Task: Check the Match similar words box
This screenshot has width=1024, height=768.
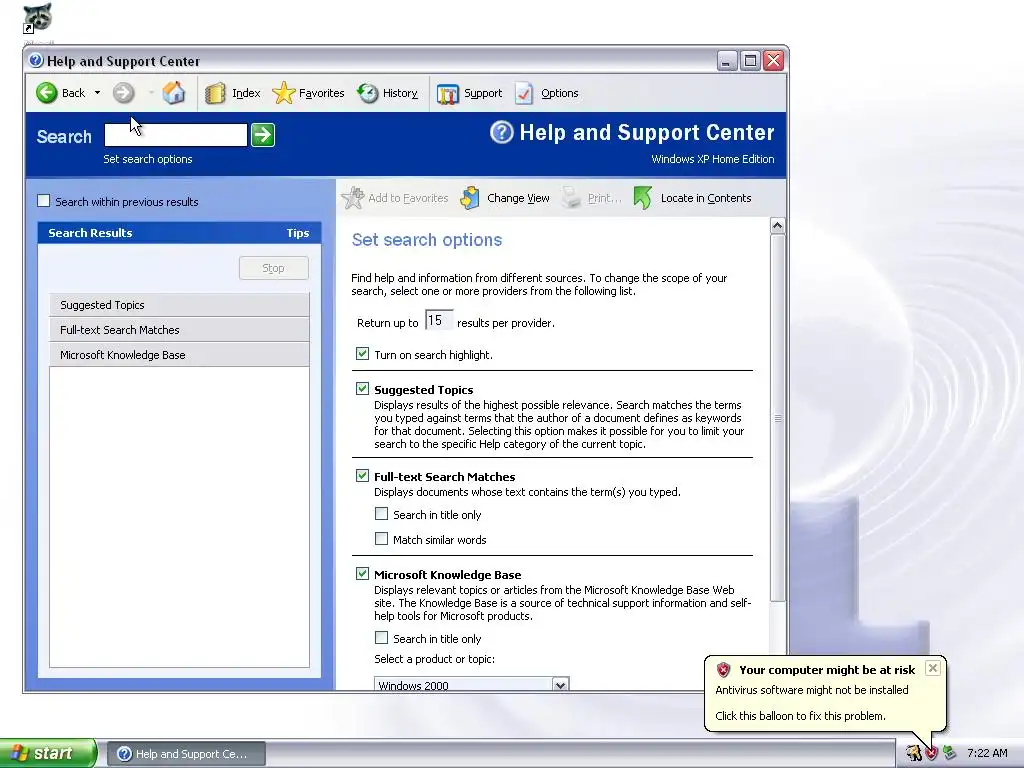Action: (x=381, y=539)
